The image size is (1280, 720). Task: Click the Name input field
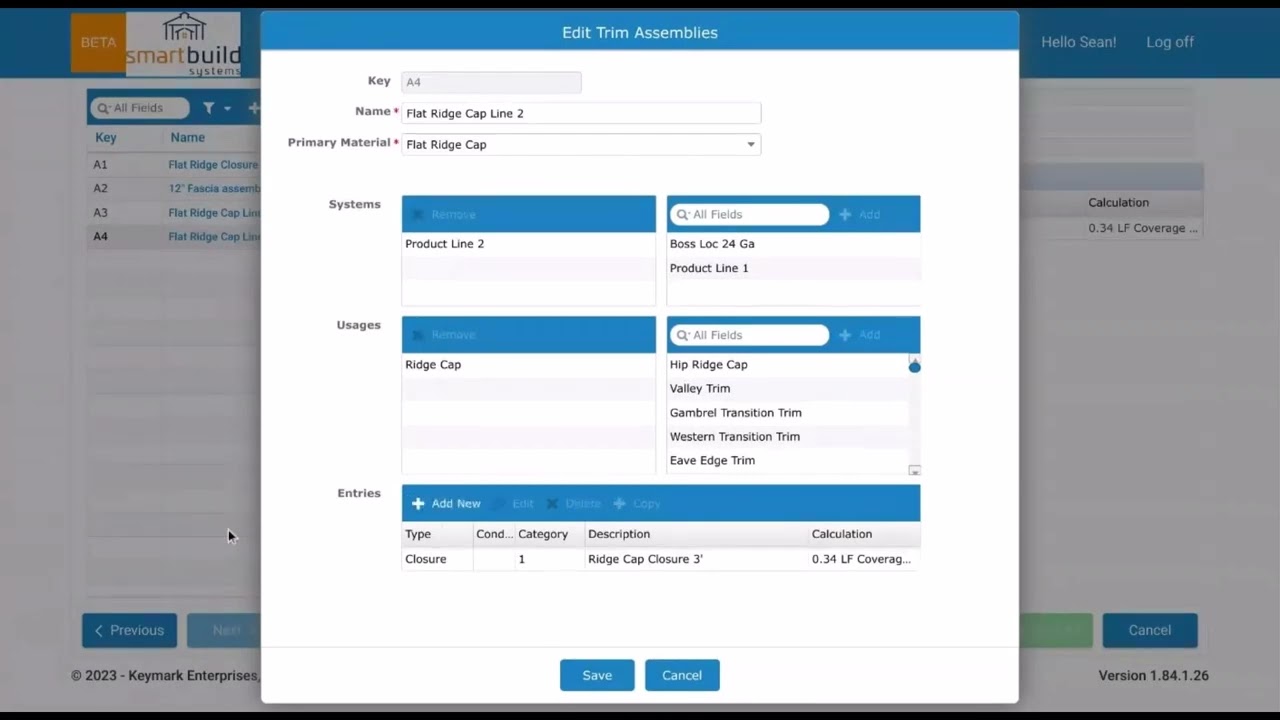[x=581, y=113]
